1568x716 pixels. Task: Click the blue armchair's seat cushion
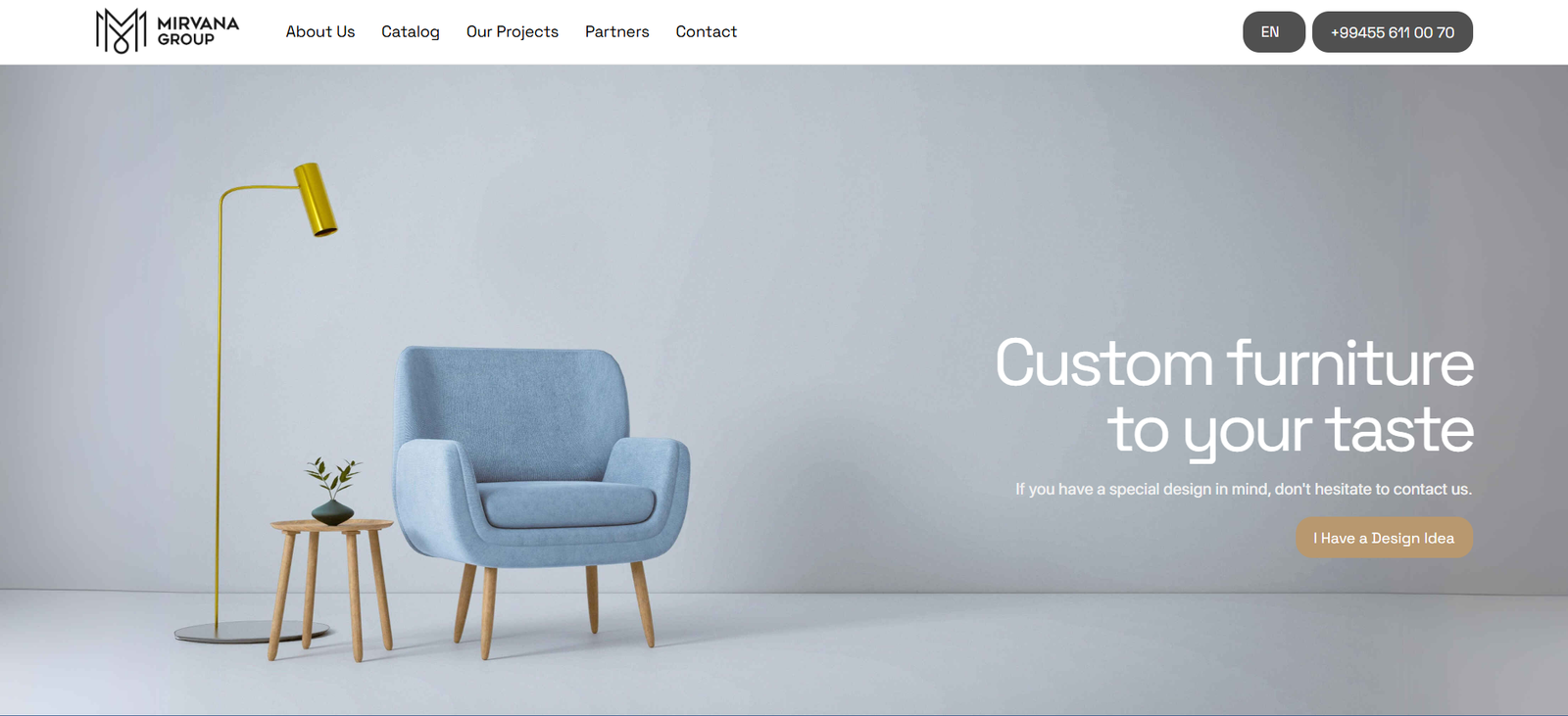[568, 504]
